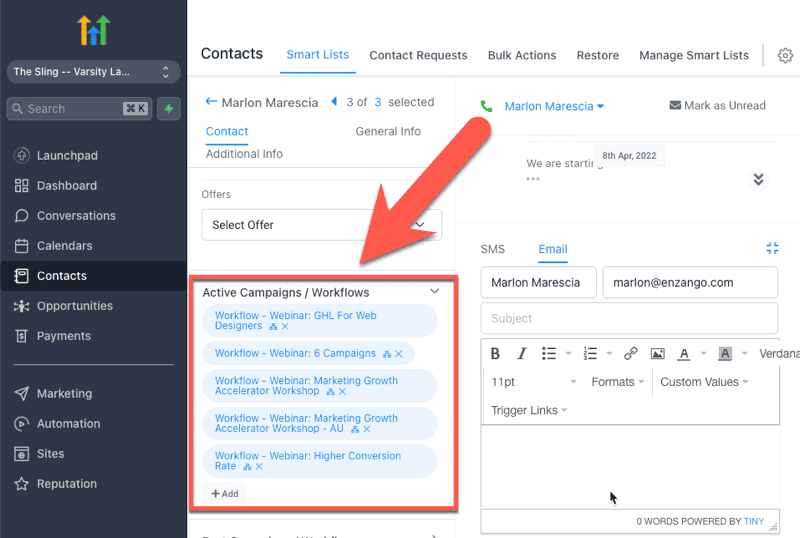Open the Bulk Actions tab
The width and height of the screenshot is (800, 538).
(521, 55)
